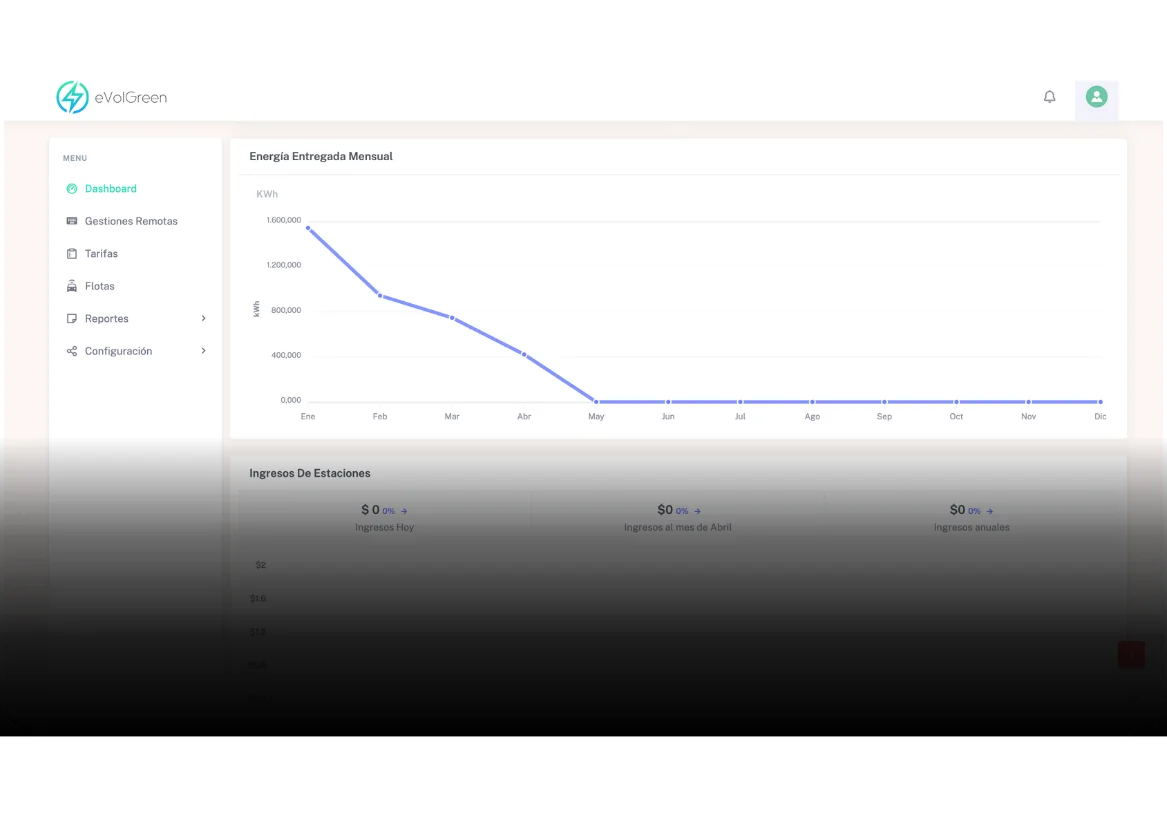Click the Gestiones Remotas icon
The image size is (1167, 817).
[x=71, y=221]
